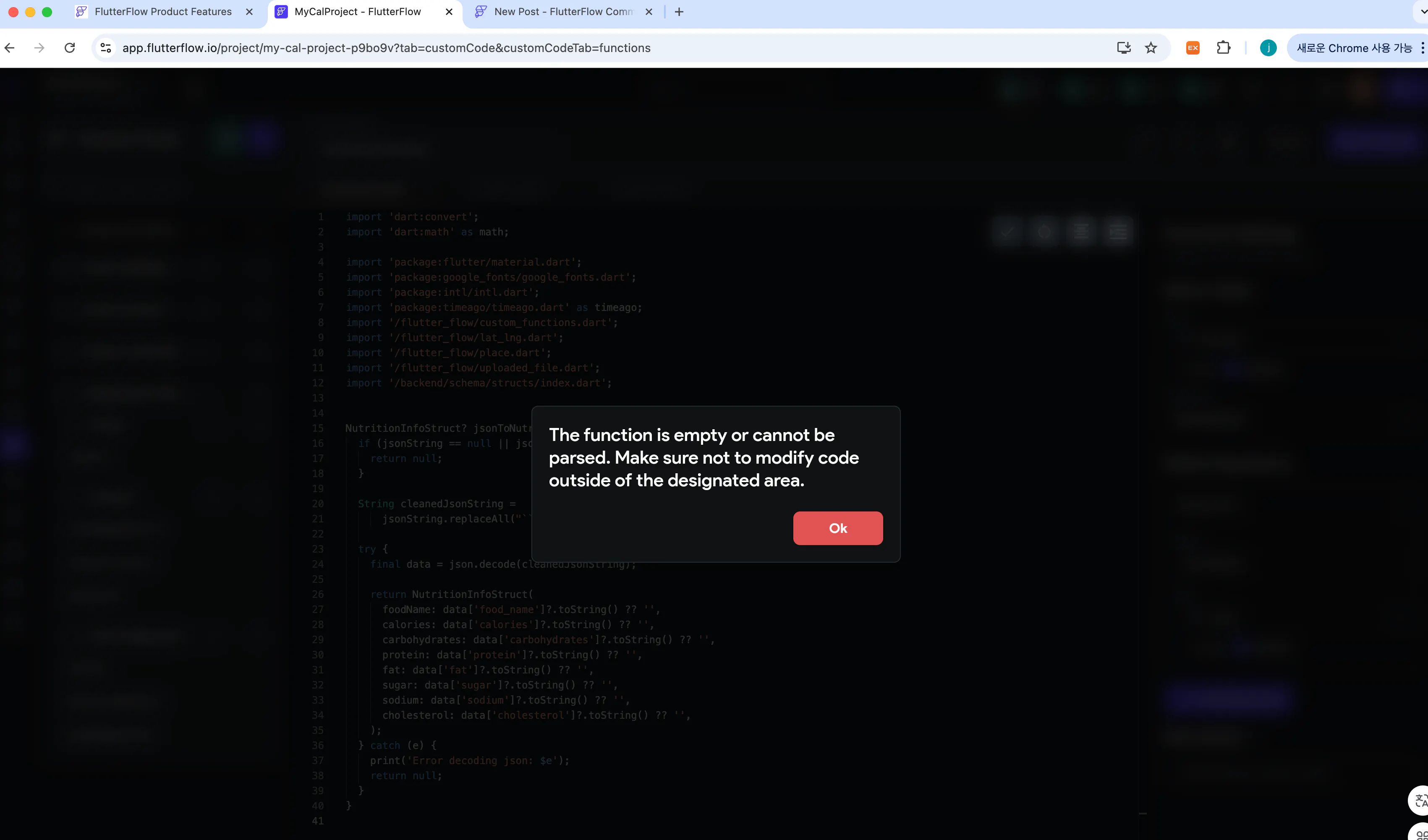
Task: Click the '/backend/schema/structs/index.dart' import line
Action: [x=479, y=383]
